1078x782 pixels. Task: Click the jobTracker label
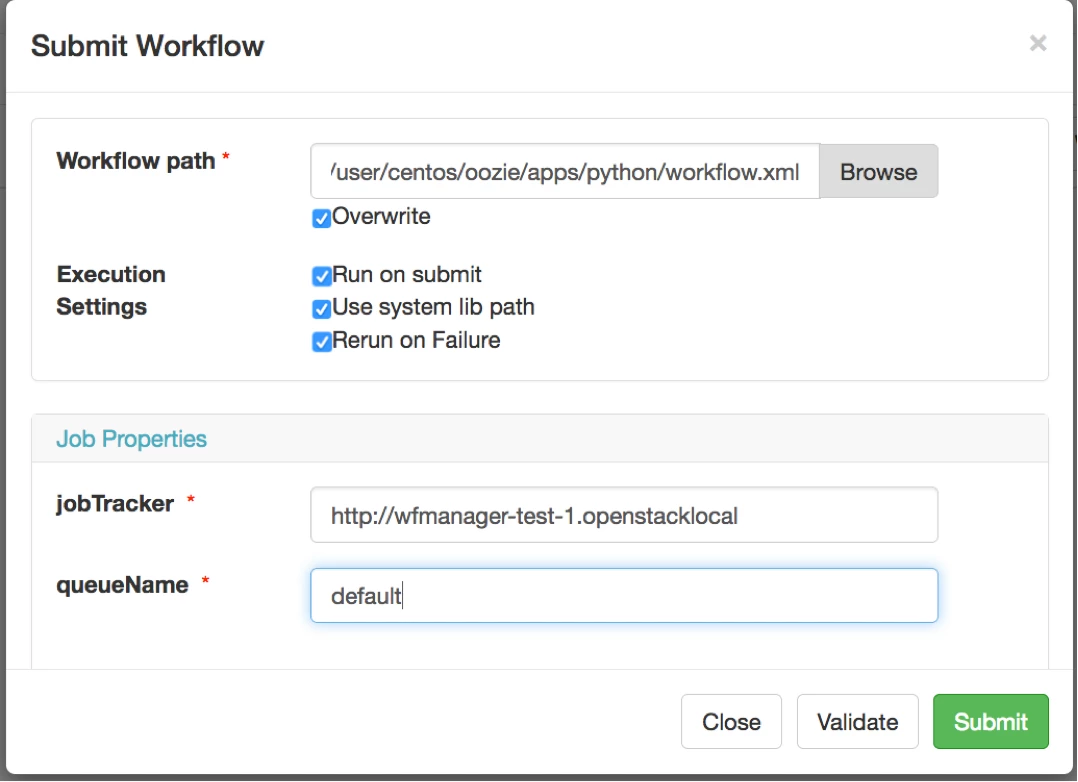[x=115, y=504]
